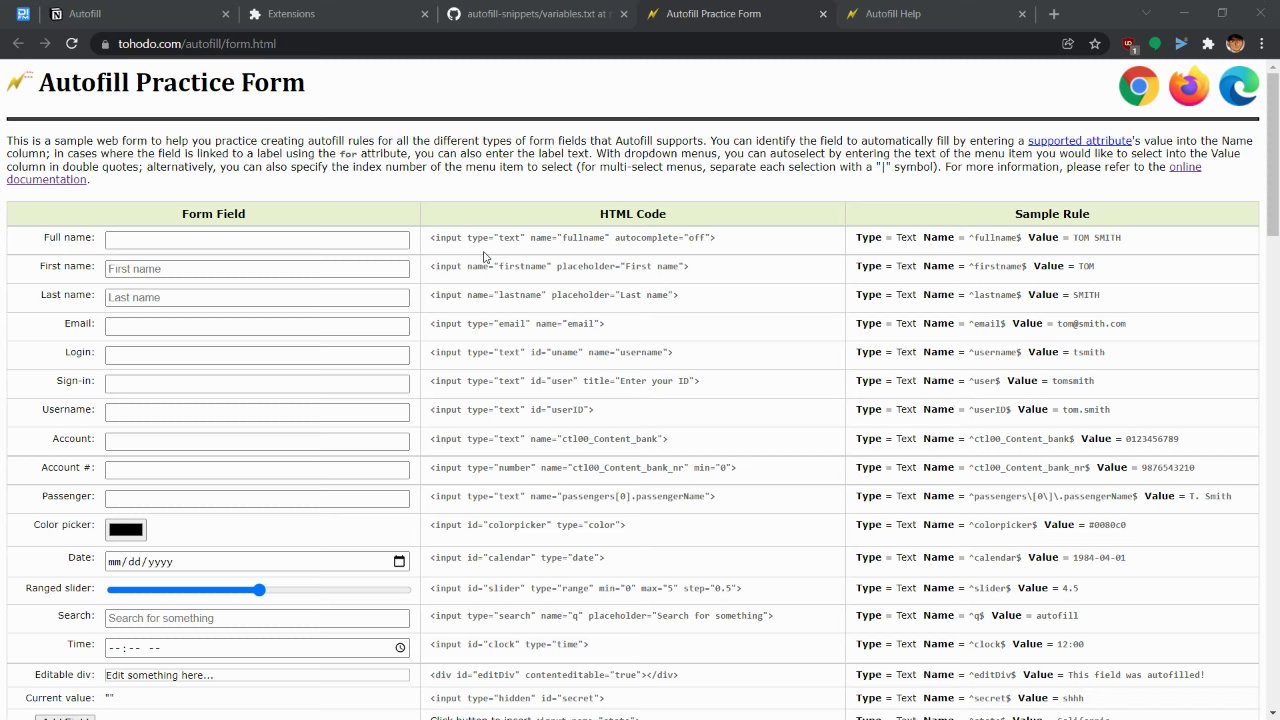Click the Firefox browser logo
1280x720 pixels.
click(1189, 87)
